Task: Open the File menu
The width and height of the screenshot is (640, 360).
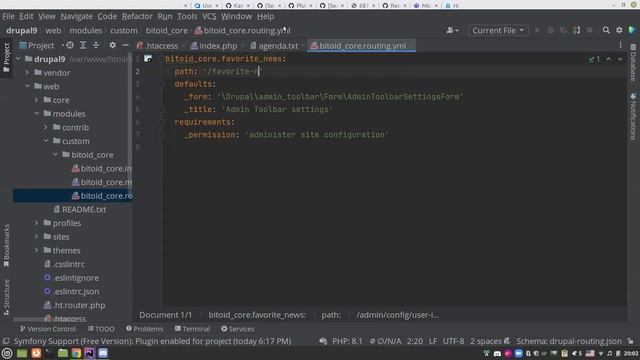Action: 8,16
